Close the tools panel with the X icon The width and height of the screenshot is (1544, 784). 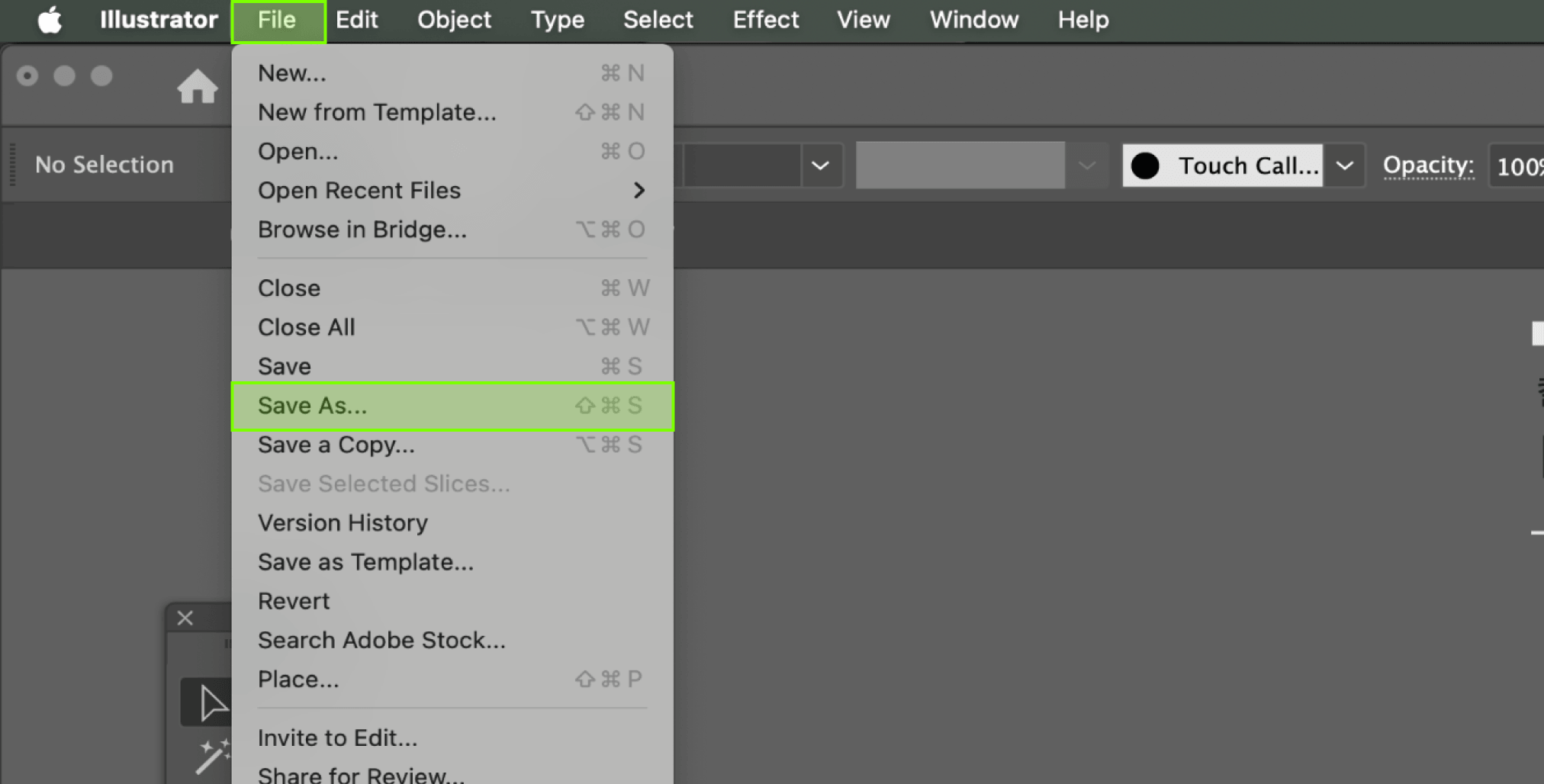point(185,618)
